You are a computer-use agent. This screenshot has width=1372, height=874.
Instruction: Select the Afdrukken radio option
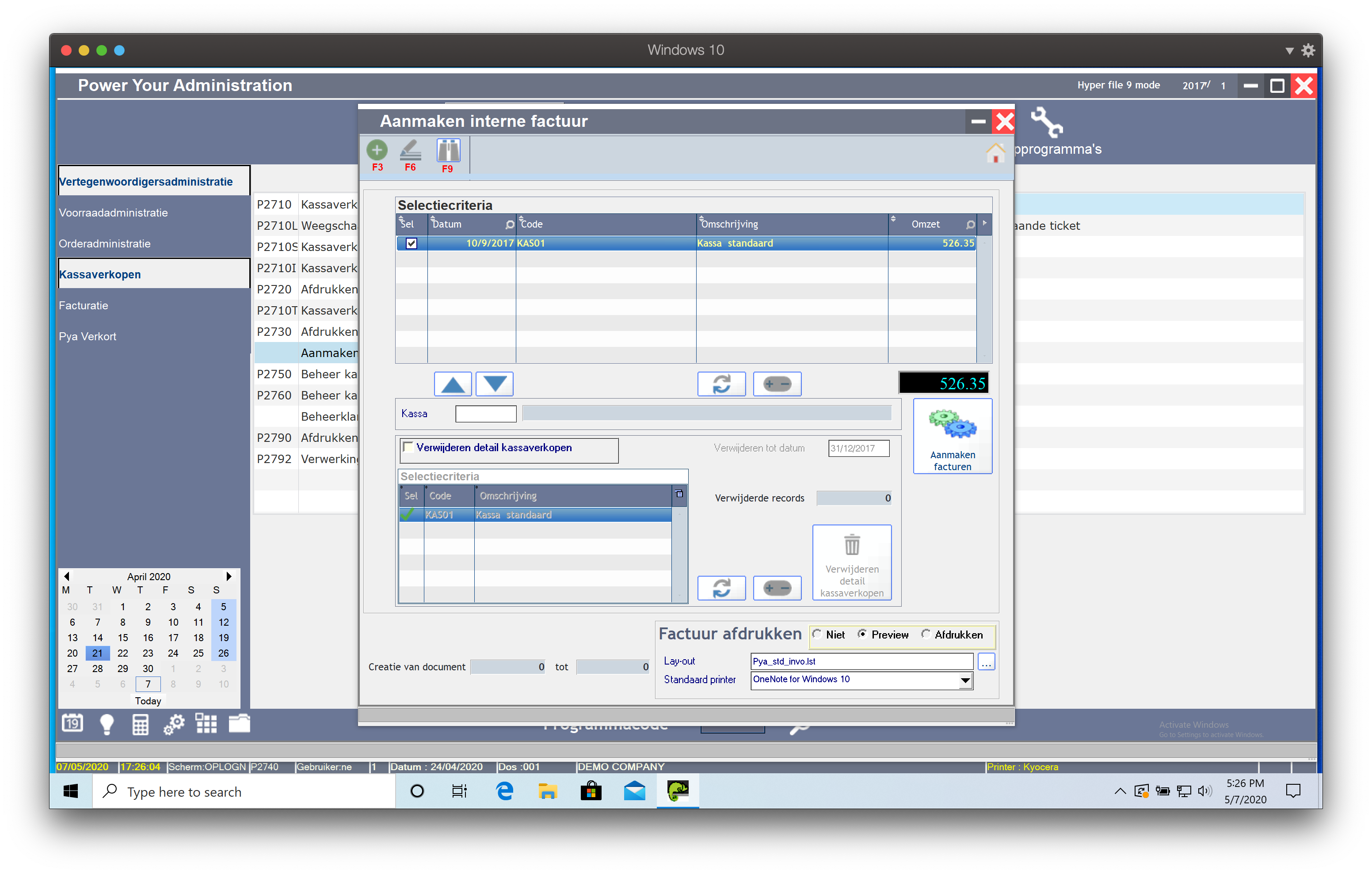point(926,634)
